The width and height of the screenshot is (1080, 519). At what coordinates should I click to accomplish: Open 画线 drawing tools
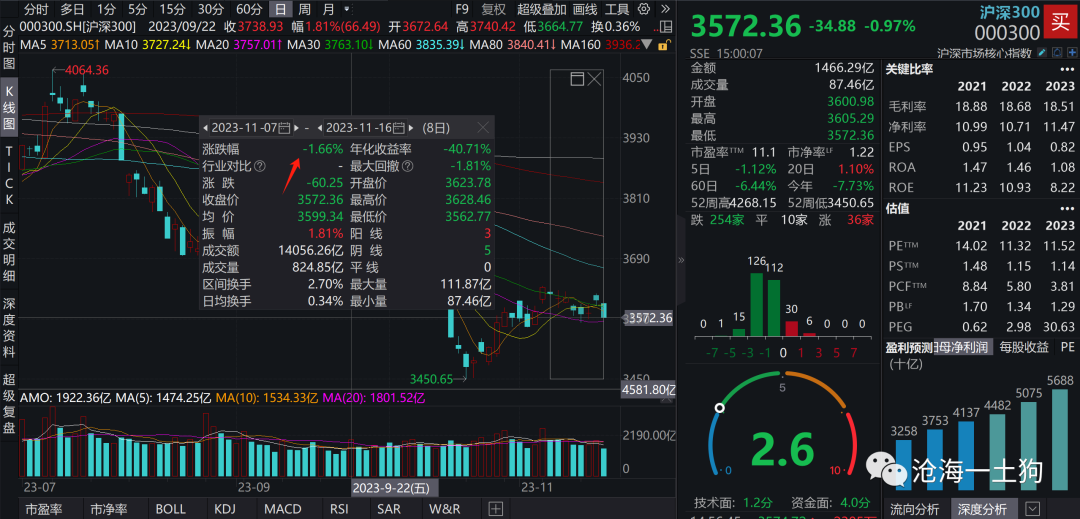(585, 9)
